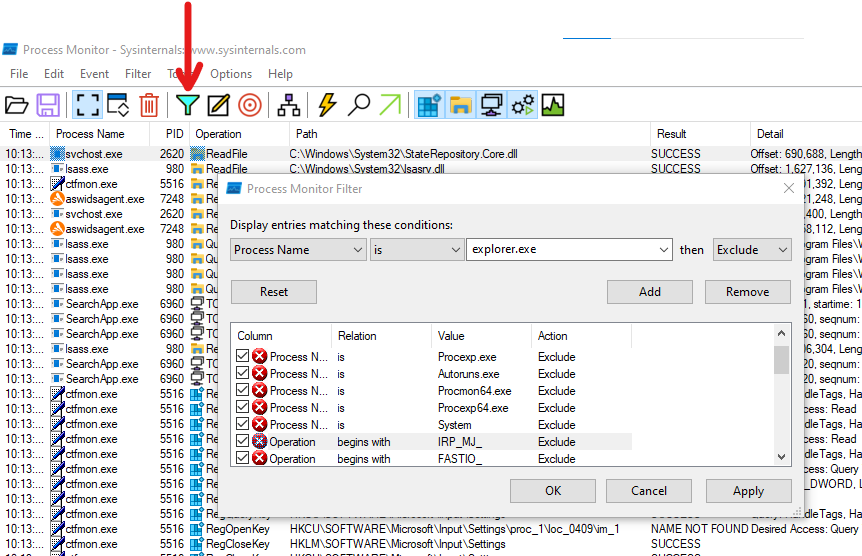Click the Apply button
Image resolution: width=862 pixels, height=556 pixels.
pyautogui.click(x=749, y=491)
